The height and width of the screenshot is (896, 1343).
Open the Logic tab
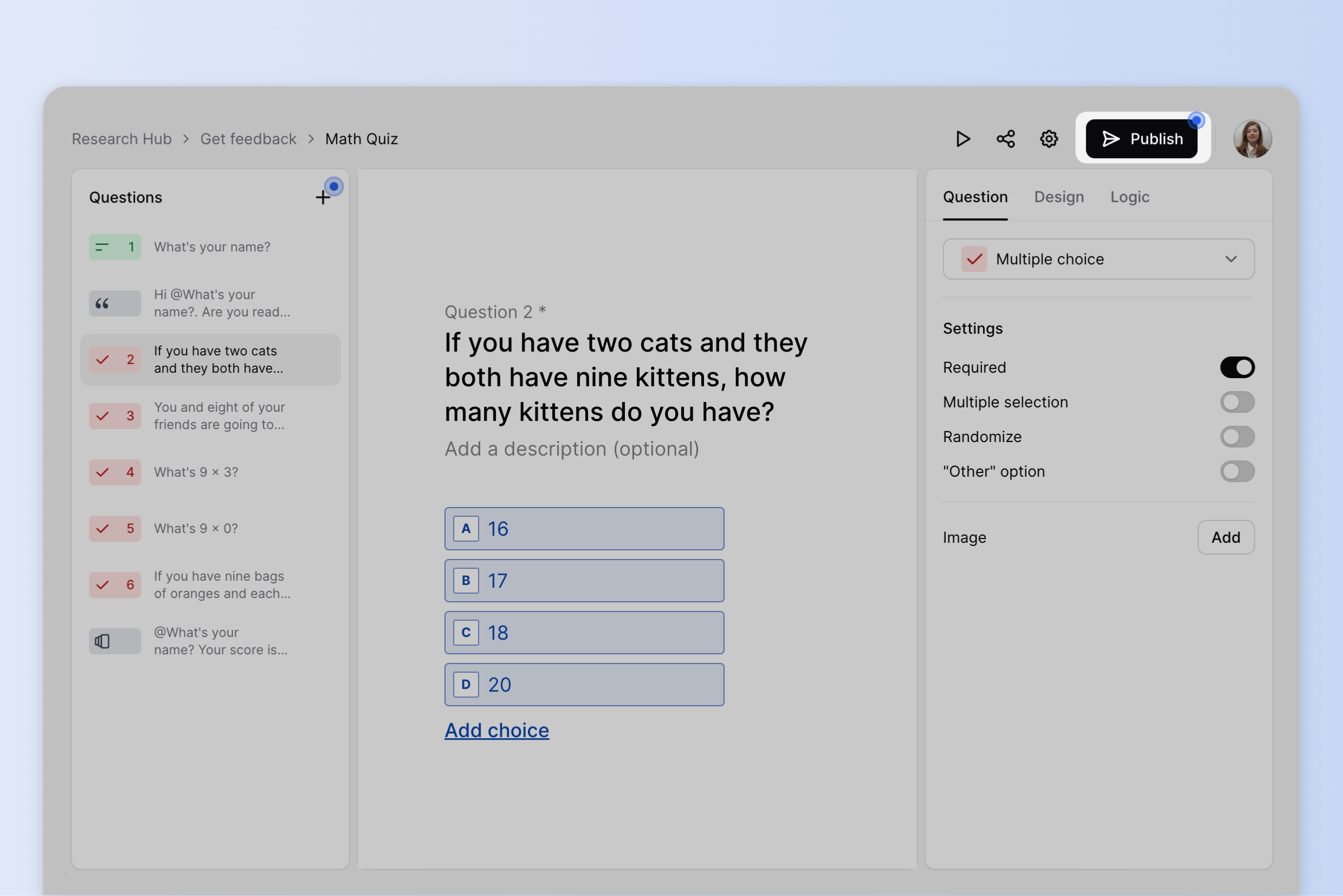tap(1130, 197)
